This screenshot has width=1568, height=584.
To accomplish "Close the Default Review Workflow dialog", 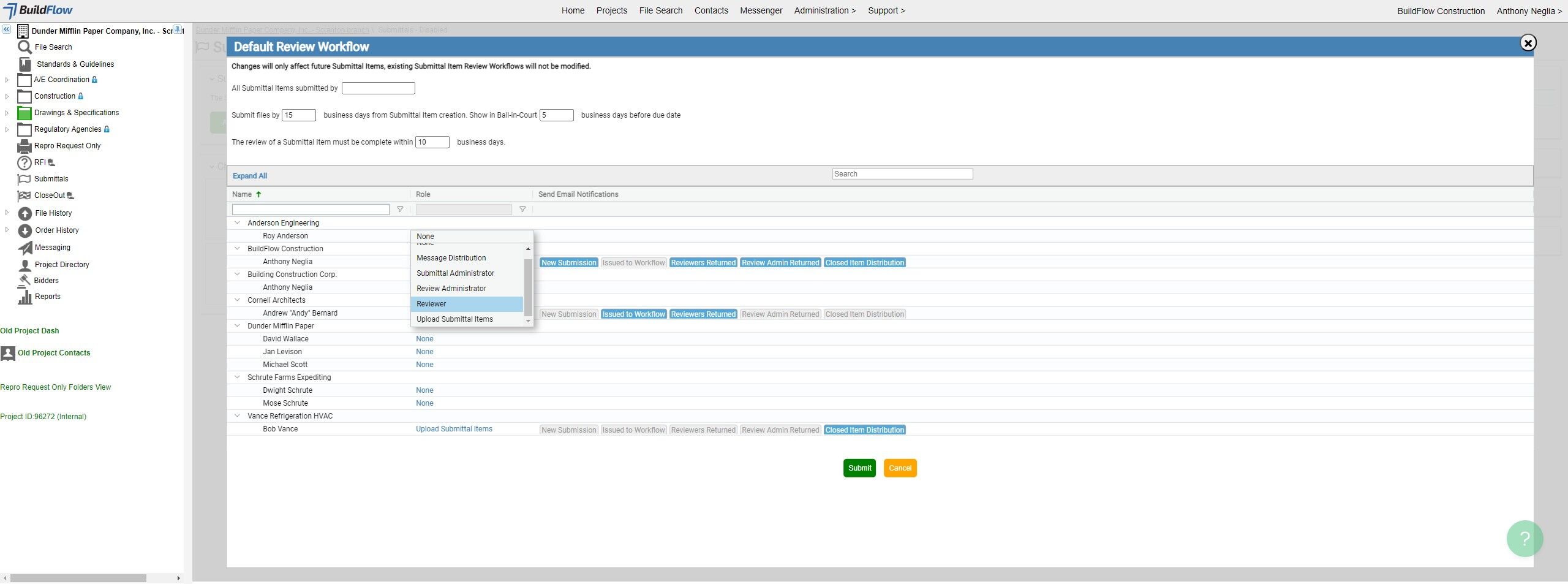I will (1528, 43).
